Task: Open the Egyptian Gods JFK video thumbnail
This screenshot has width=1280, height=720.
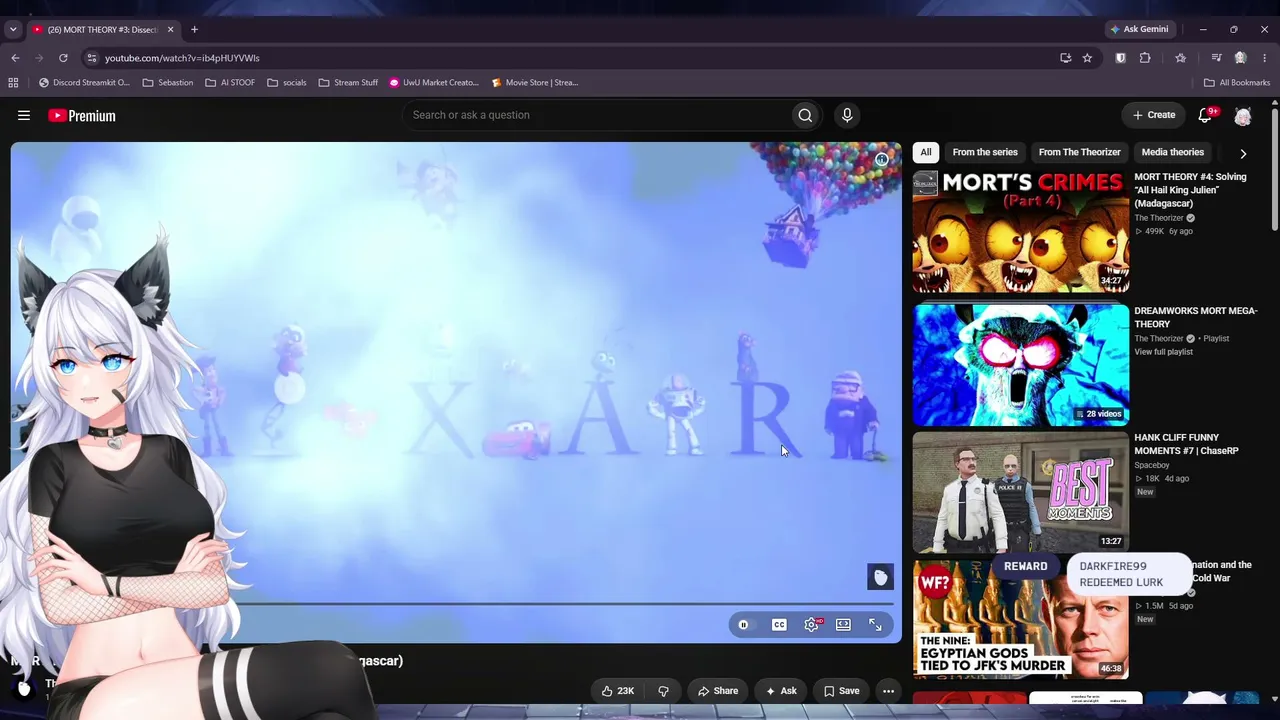Action: (1021, 619)
